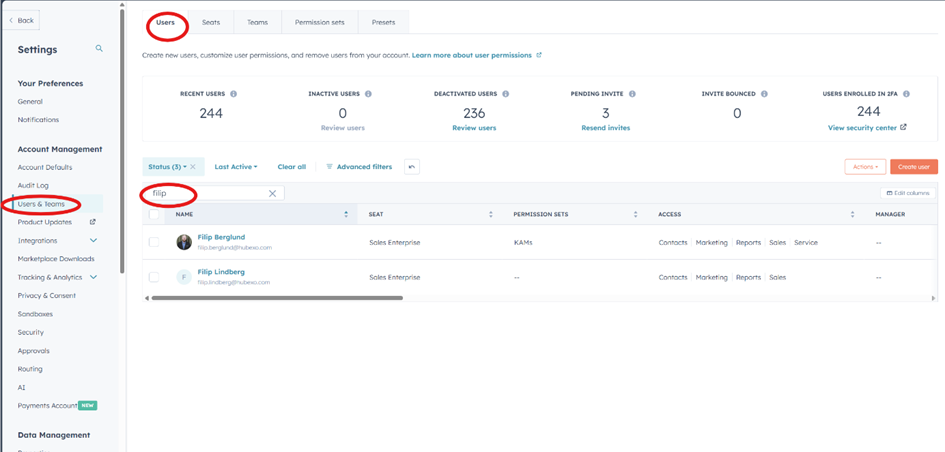Click the Create user button

[913, 167]
